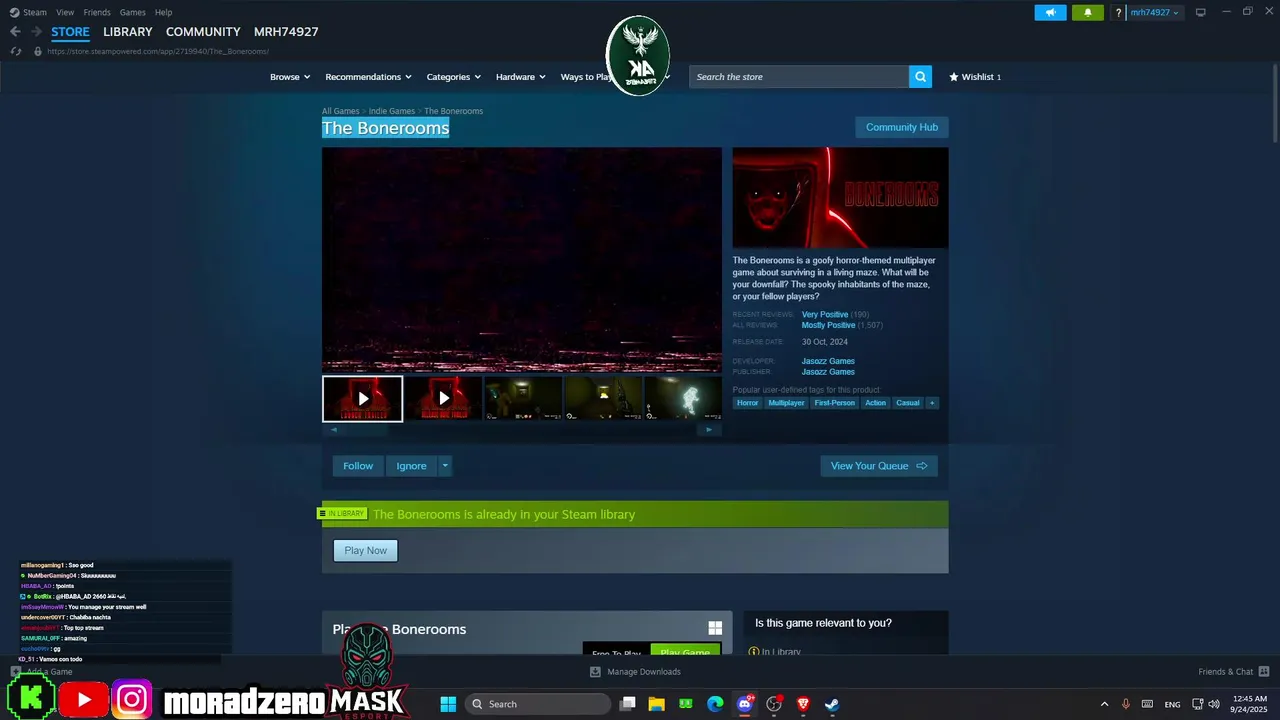Screen dimensions: 1280x720
Task: Click the Search the store field
Action: point(799,77)
